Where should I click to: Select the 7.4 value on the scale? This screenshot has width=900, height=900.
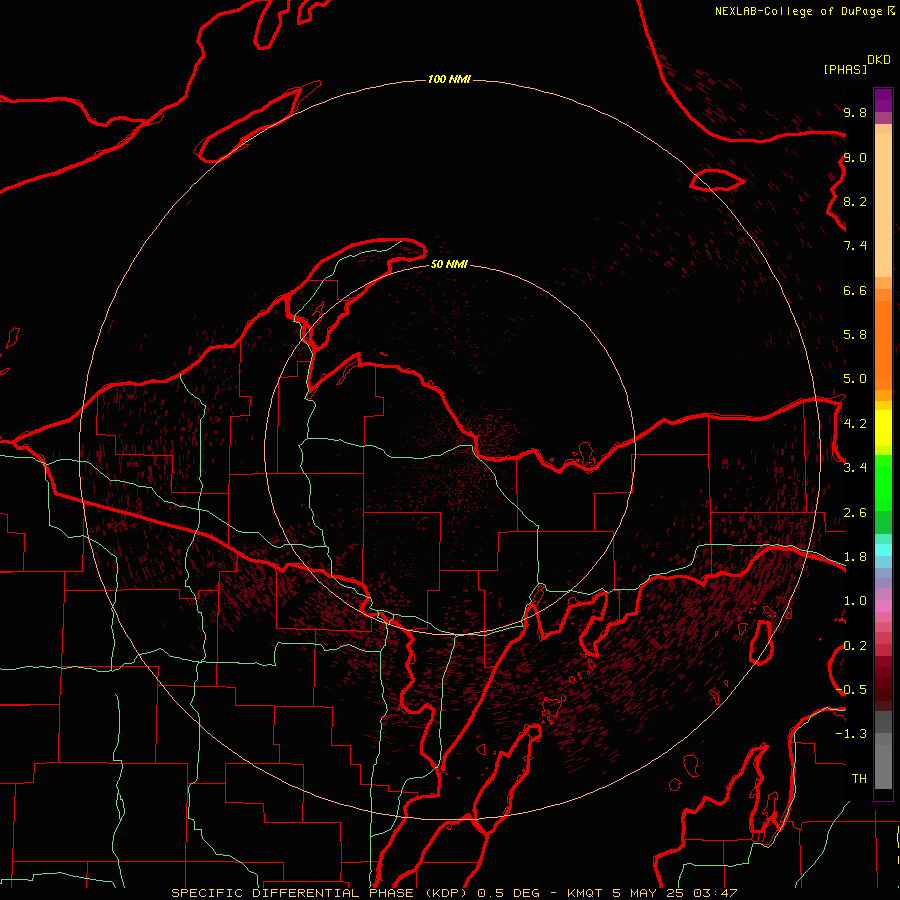coord(855,246)
